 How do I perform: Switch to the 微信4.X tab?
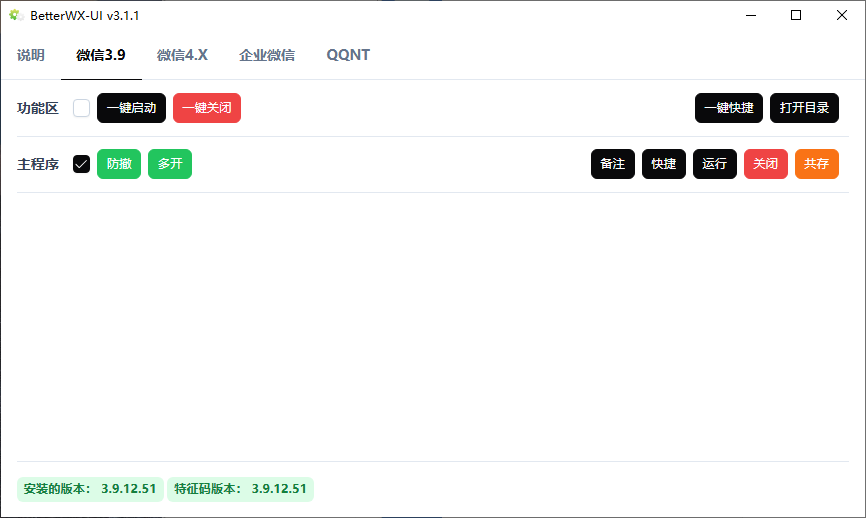(x=182, y=55)
